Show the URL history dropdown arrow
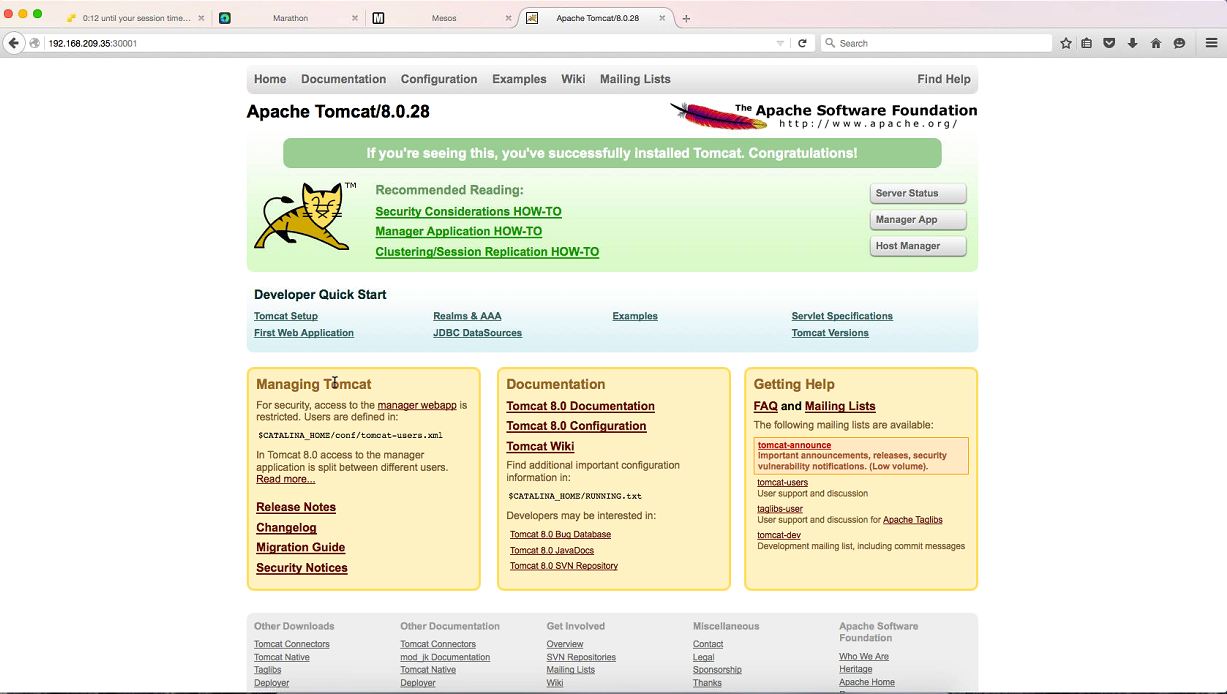 pos(780,43)
